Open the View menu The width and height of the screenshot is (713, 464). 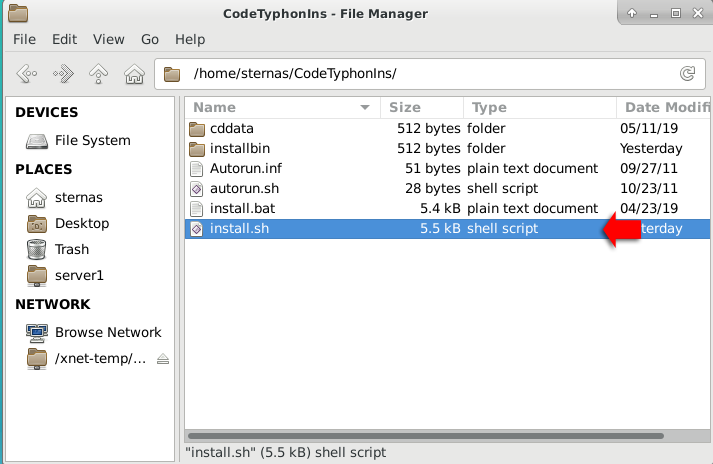point(109,40)
